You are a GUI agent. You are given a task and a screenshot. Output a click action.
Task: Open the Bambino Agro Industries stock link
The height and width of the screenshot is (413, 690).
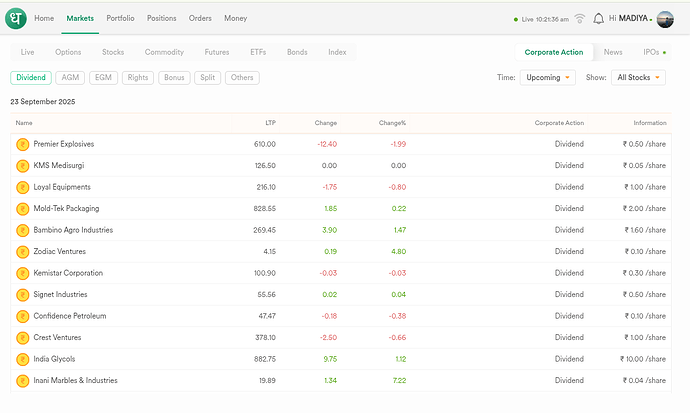click(75, 230)
